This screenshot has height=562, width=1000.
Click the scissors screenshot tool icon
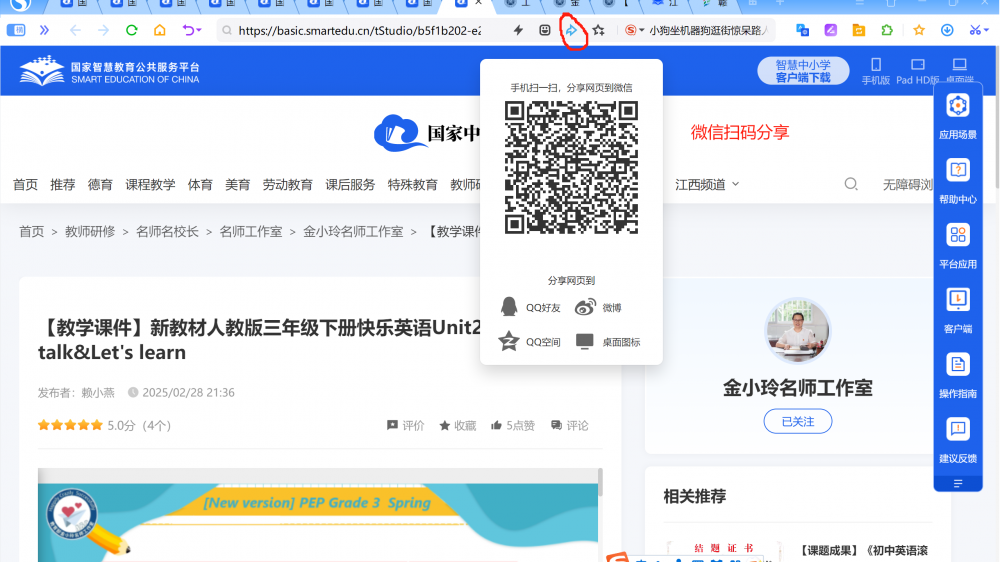coord(974,30)
